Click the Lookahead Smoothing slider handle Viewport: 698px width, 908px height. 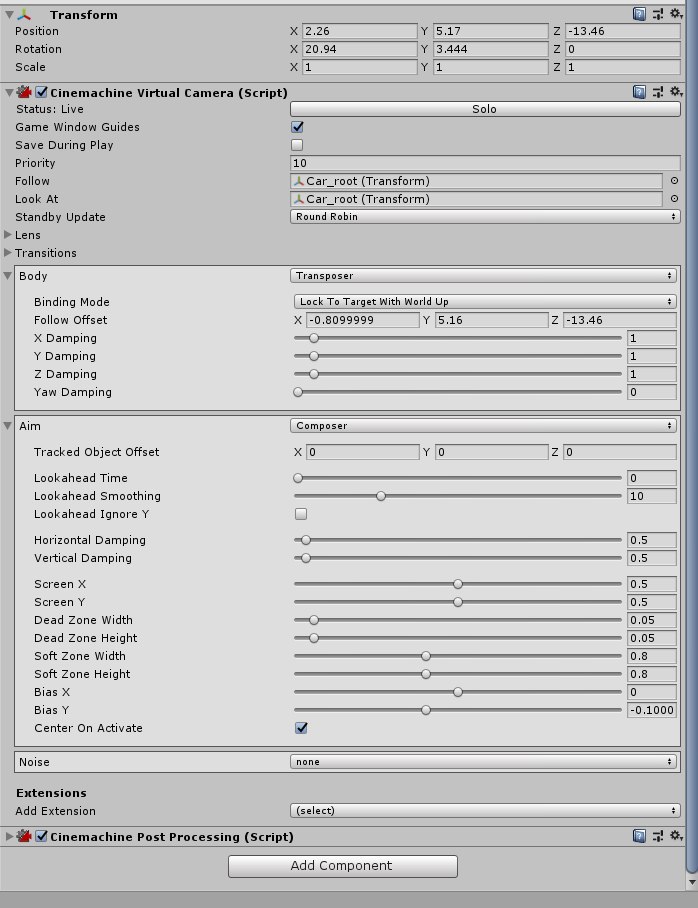[x=381, y=496]
